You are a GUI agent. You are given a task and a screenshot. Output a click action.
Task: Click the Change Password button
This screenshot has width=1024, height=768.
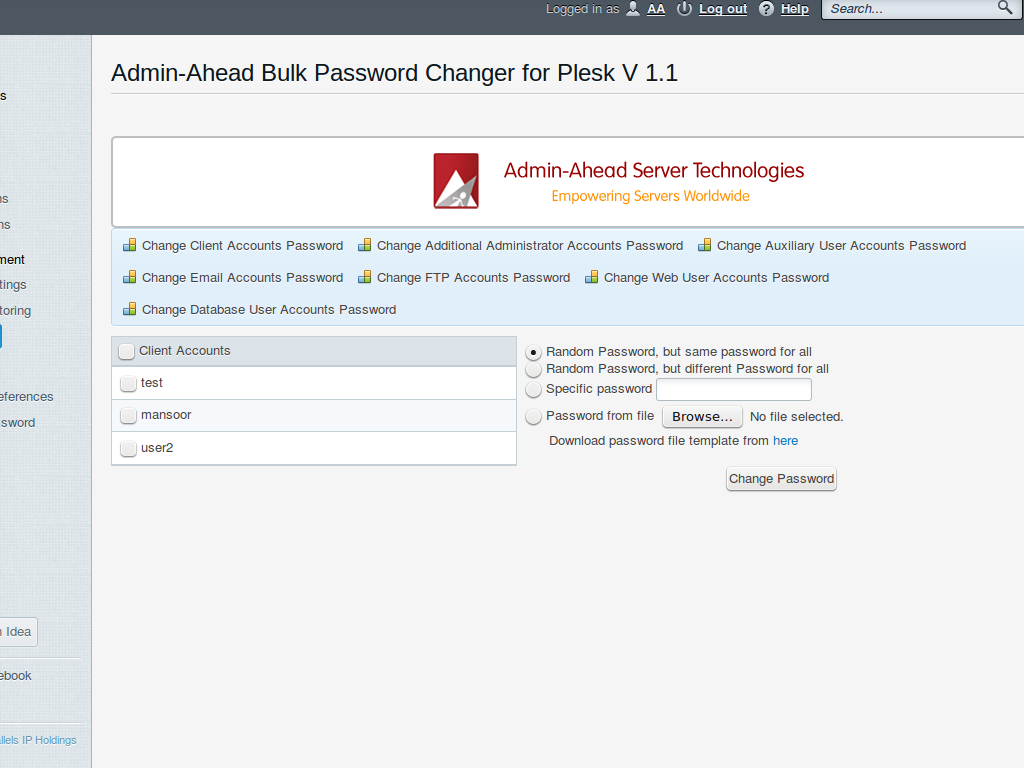(x=781, y=479)
